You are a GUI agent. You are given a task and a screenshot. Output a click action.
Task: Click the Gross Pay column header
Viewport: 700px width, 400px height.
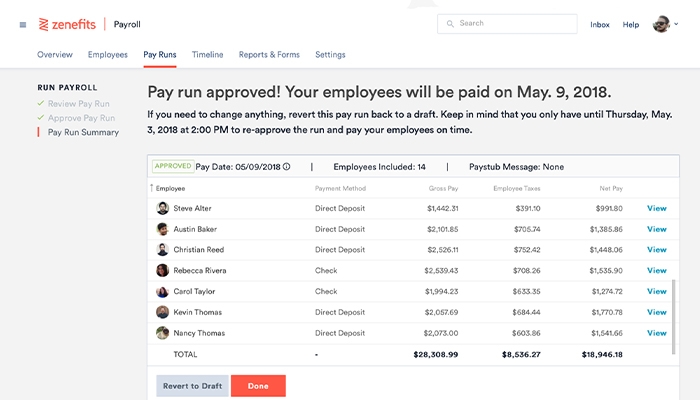[443, 188]
